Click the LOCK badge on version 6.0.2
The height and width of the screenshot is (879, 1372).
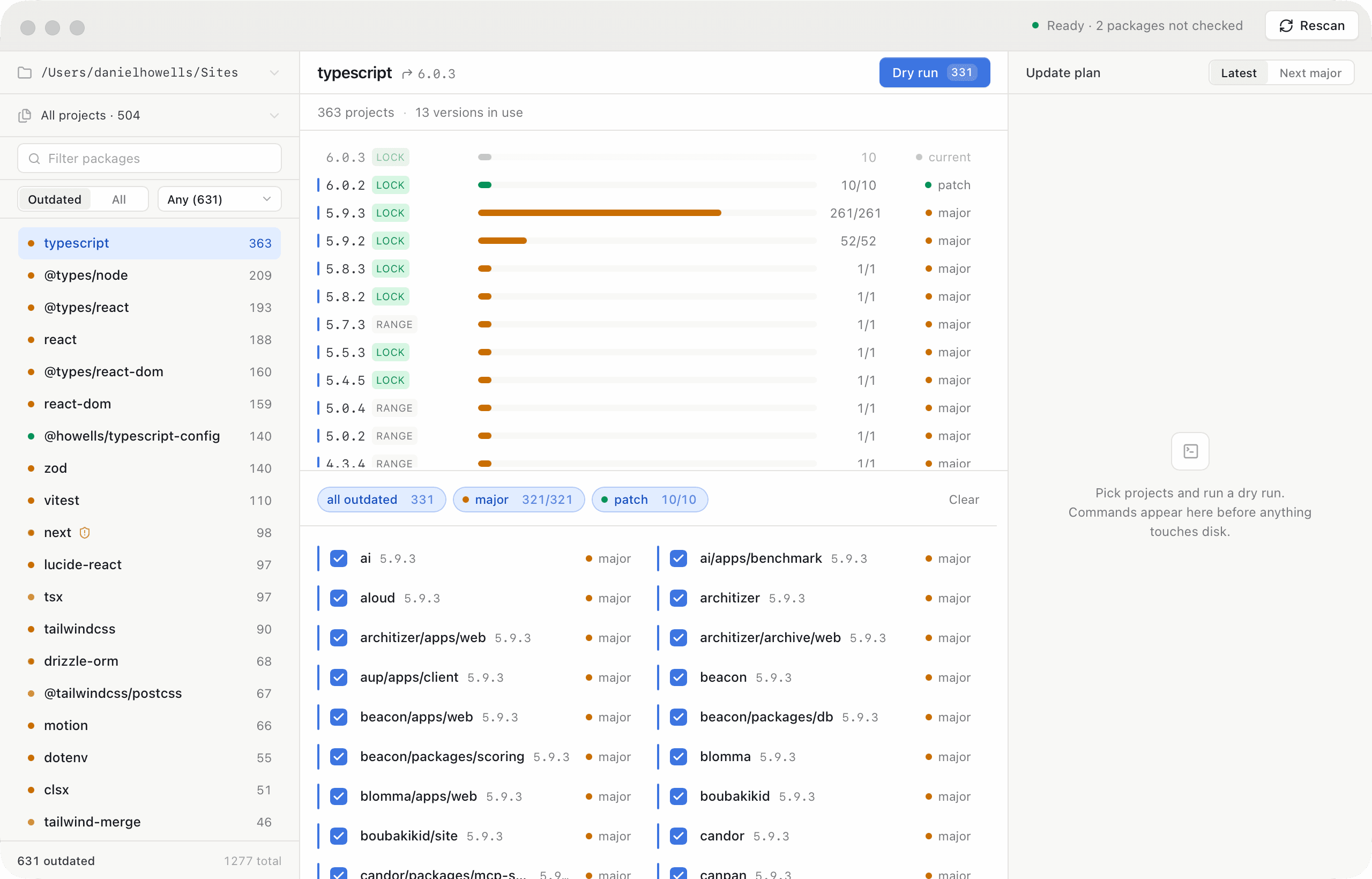[x=390, y=185]
